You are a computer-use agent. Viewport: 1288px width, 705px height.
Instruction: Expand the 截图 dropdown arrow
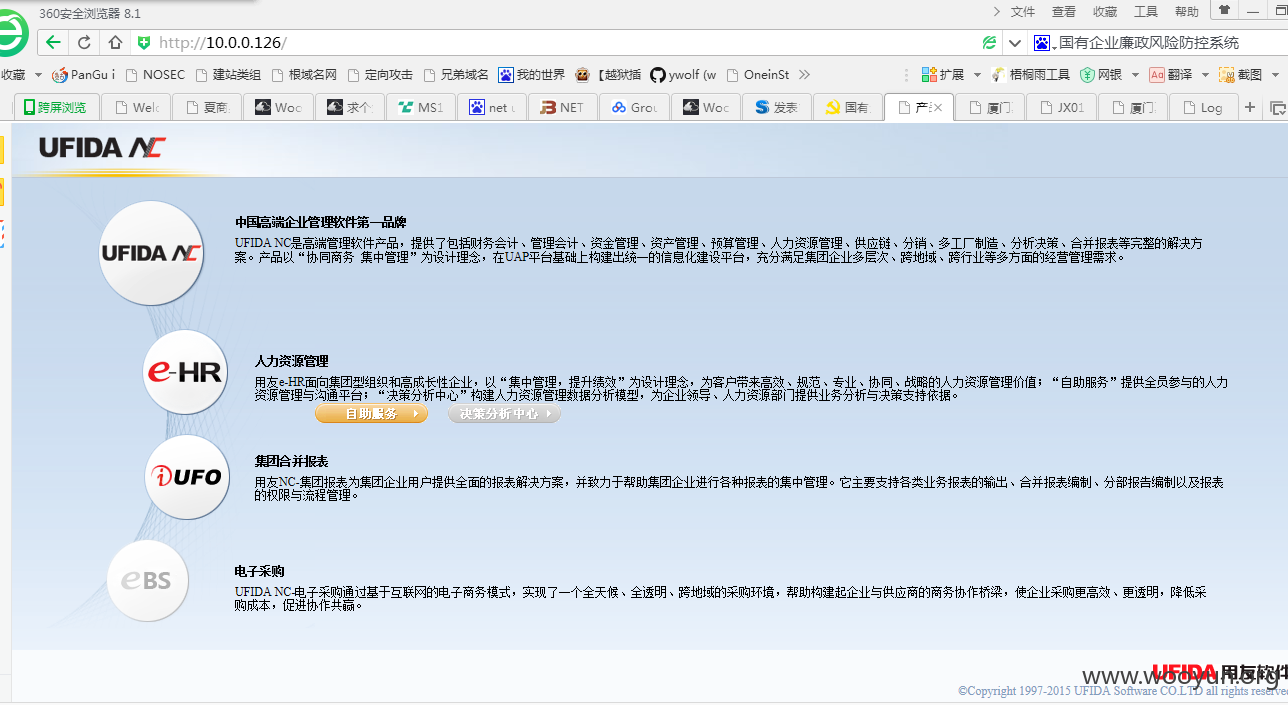pos(1274,75)
